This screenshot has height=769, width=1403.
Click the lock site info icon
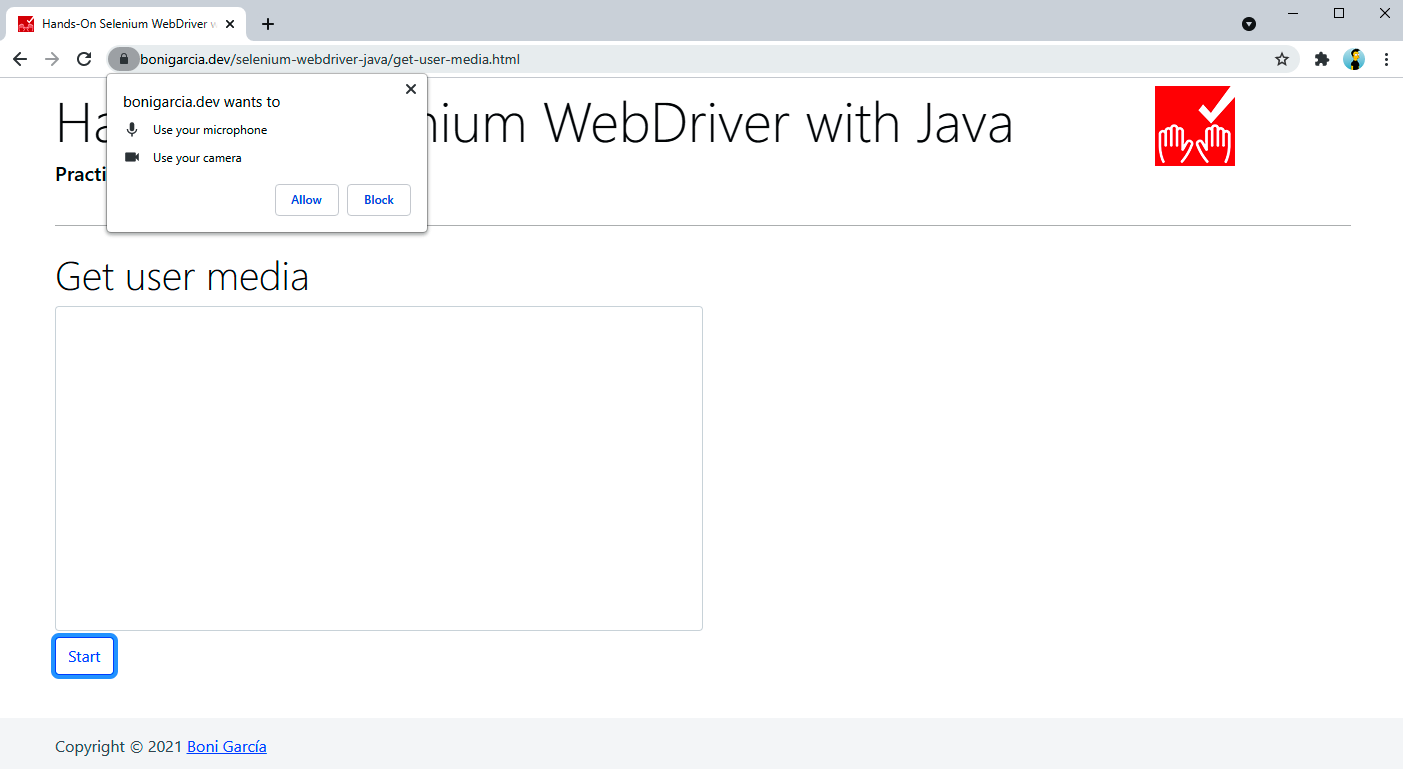(x=123, y=59)
